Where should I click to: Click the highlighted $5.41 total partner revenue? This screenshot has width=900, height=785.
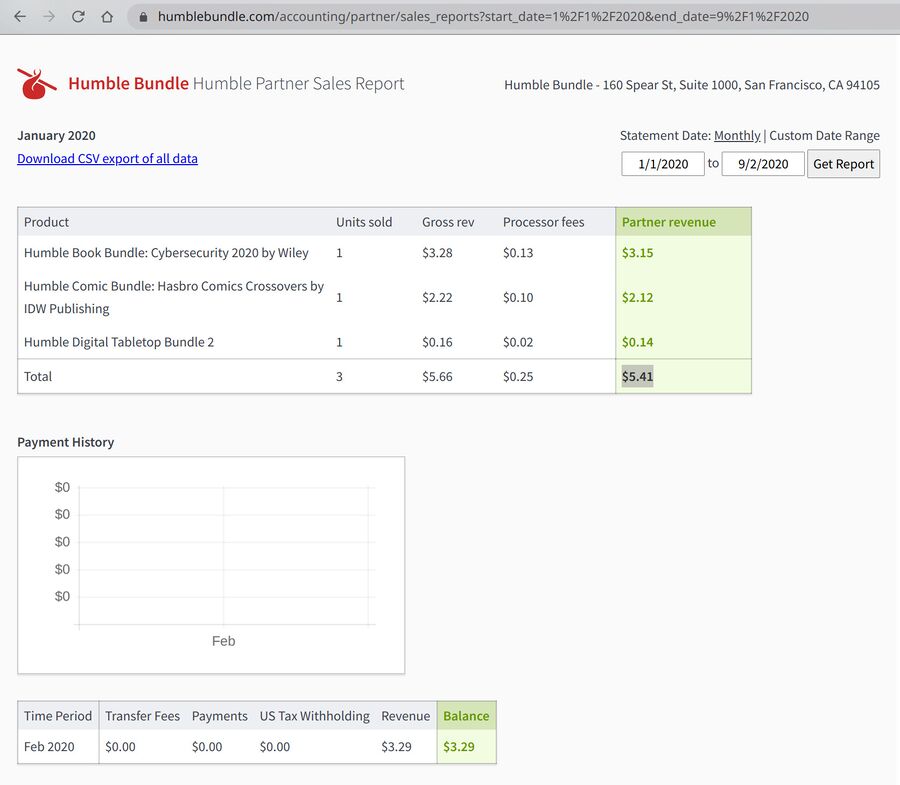(638, 376)
